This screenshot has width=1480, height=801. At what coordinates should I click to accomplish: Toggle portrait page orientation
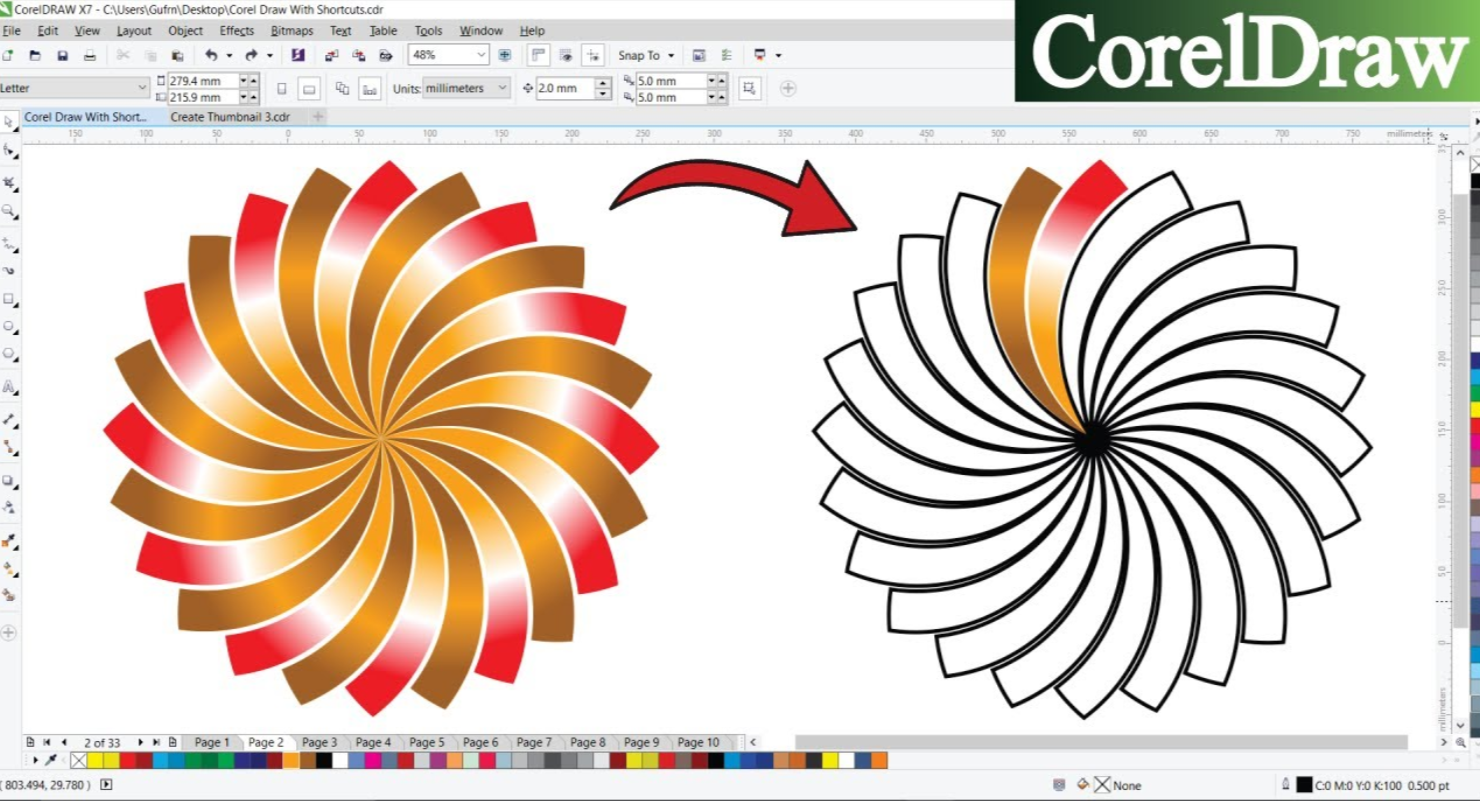coord(281,88)
